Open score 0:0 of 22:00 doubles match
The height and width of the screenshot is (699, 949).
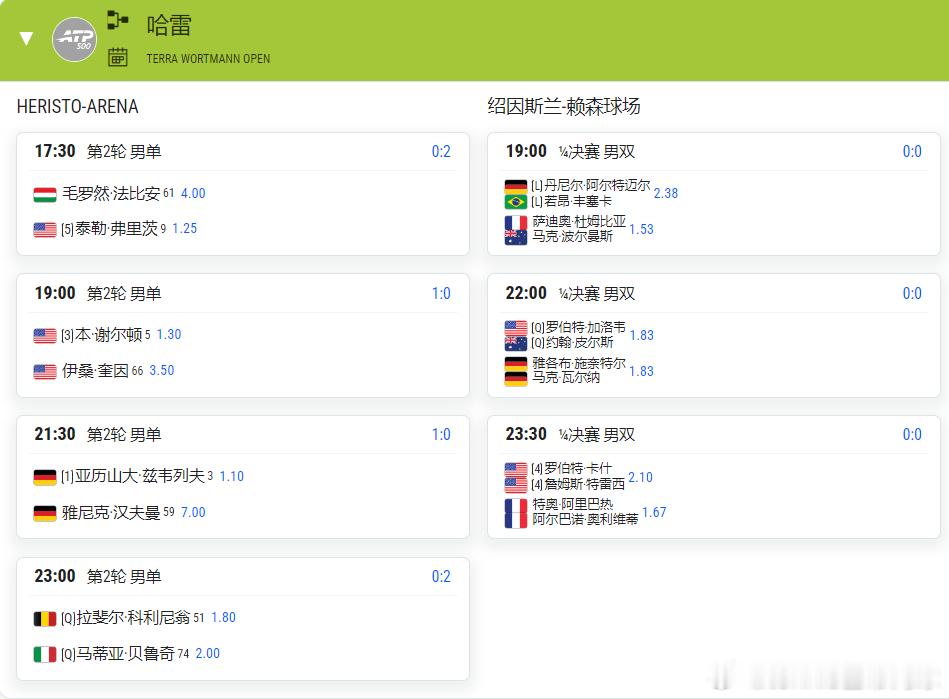pos(912,294)
